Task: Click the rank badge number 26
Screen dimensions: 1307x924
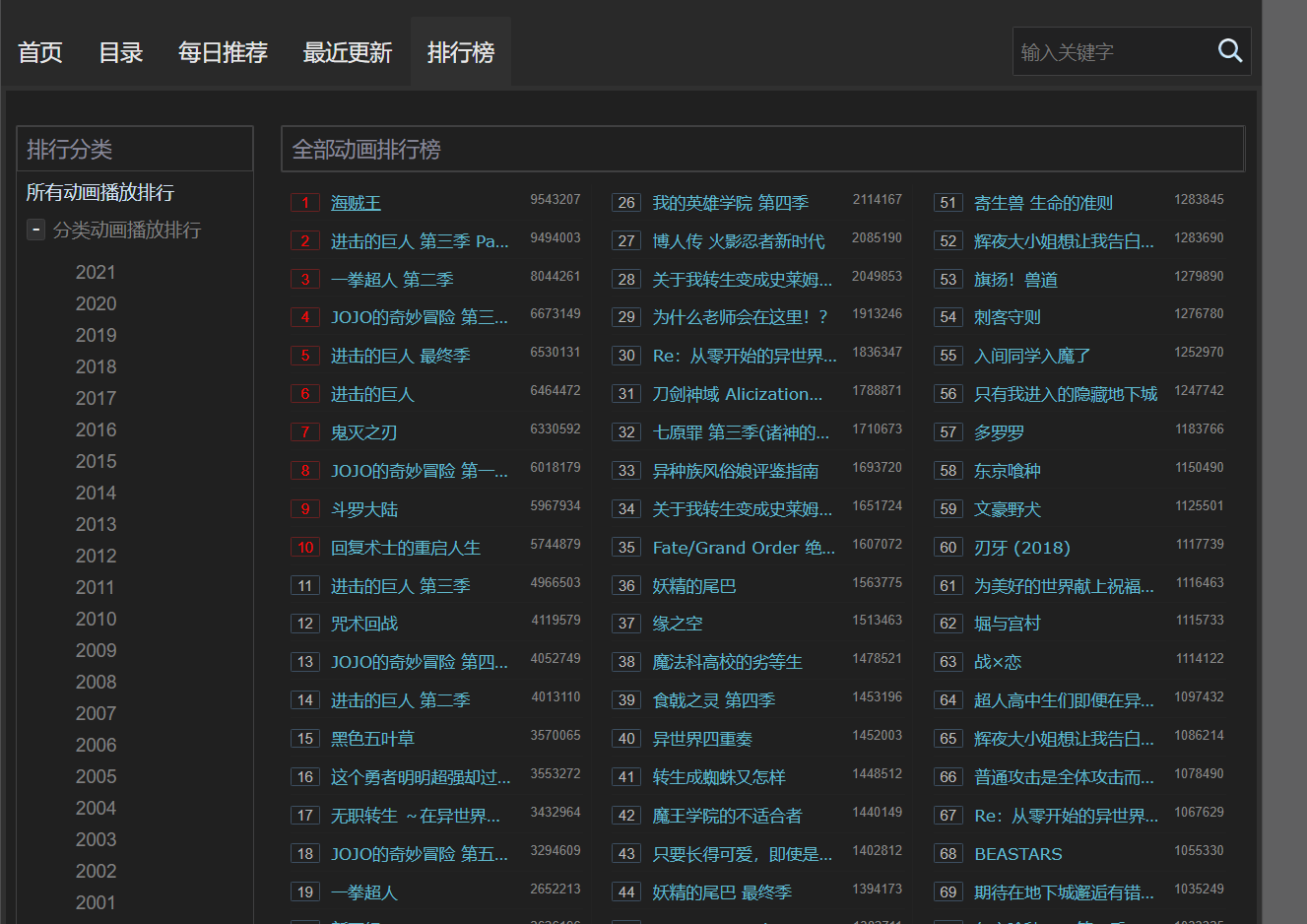Action: [x=626, y=203]
